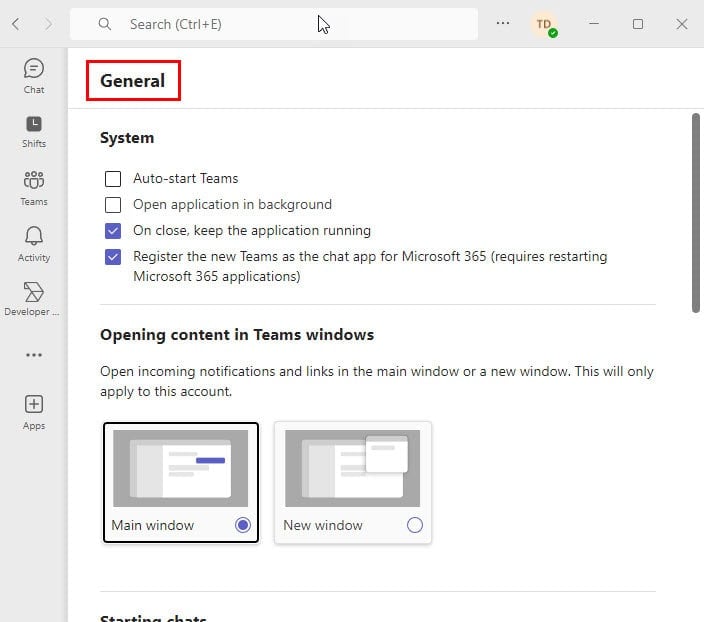Uncheck Register the new Teams as chat app
This screenshot has height=622, width=704.
pyautogui.click(x=113, y=257)
